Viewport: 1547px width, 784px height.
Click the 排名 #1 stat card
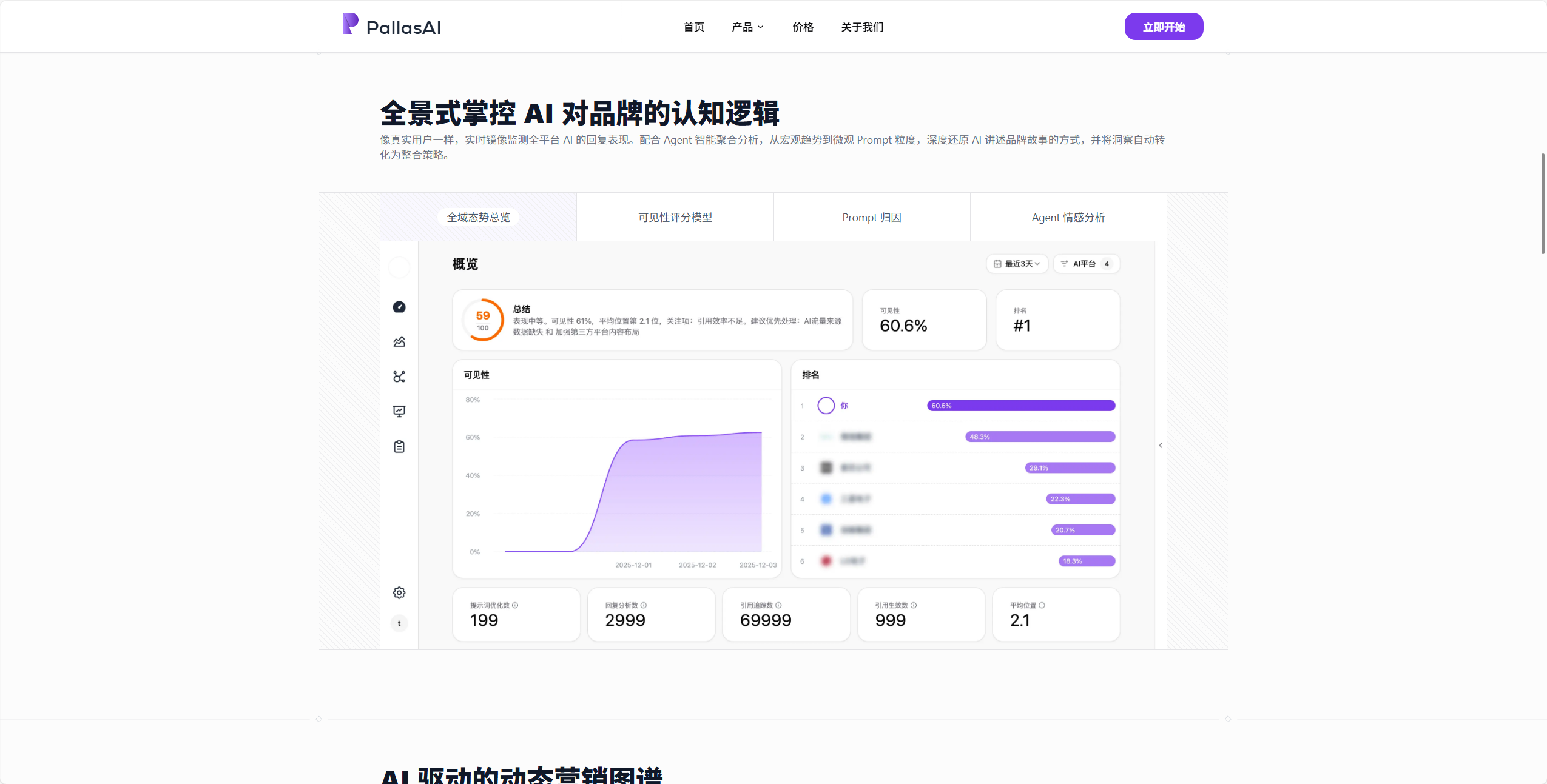1058,320
